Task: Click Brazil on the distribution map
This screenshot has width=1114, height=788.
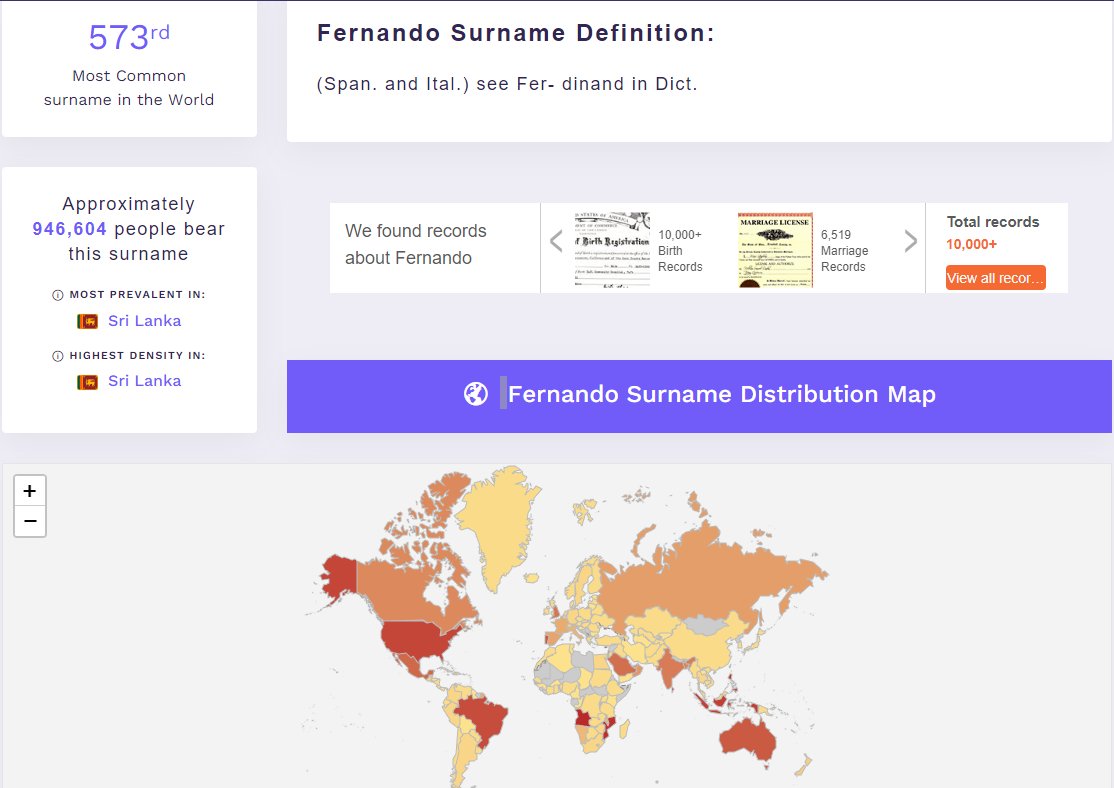Action: pos(486,718)
